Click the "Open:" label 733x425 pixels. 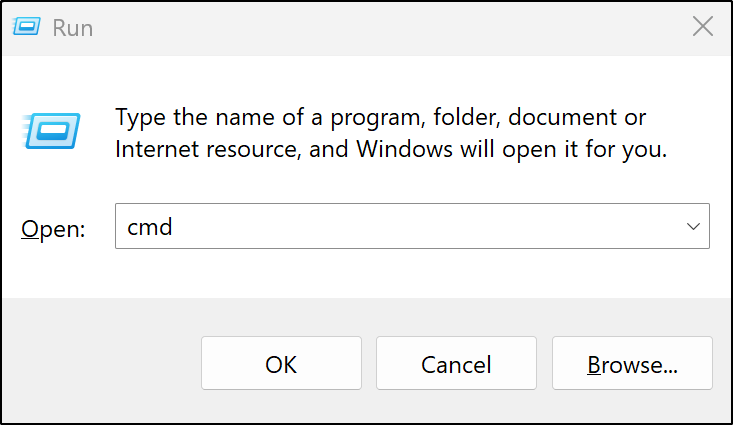pos(53,229)
